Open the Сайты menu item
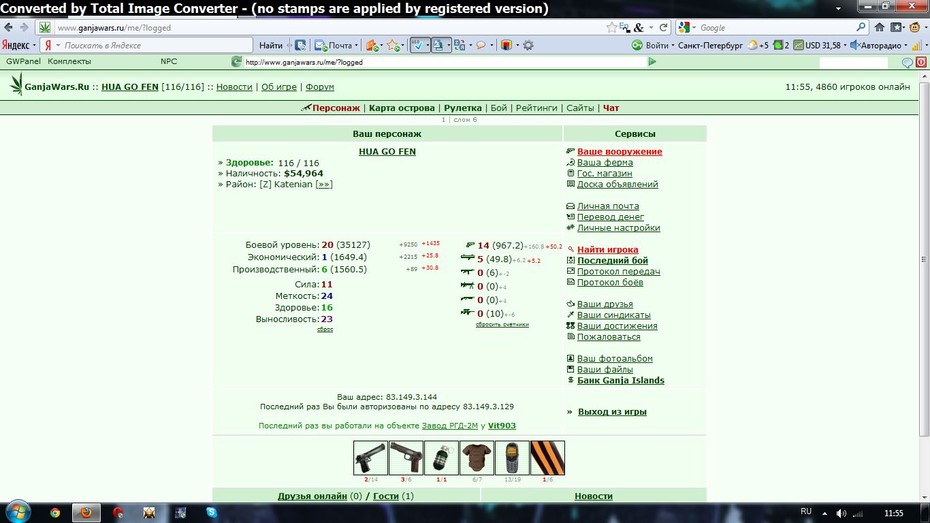The width and height of the screenshot is (930, 523). tap(579, 108)
